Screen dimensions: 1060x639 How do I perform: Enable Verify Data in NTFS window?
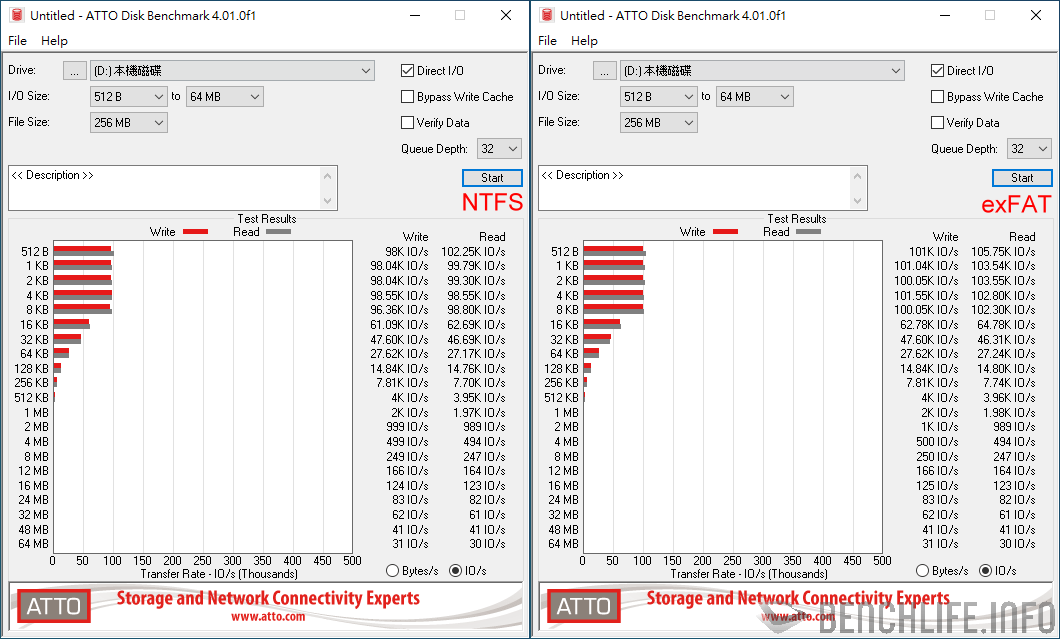pos(407,122)
